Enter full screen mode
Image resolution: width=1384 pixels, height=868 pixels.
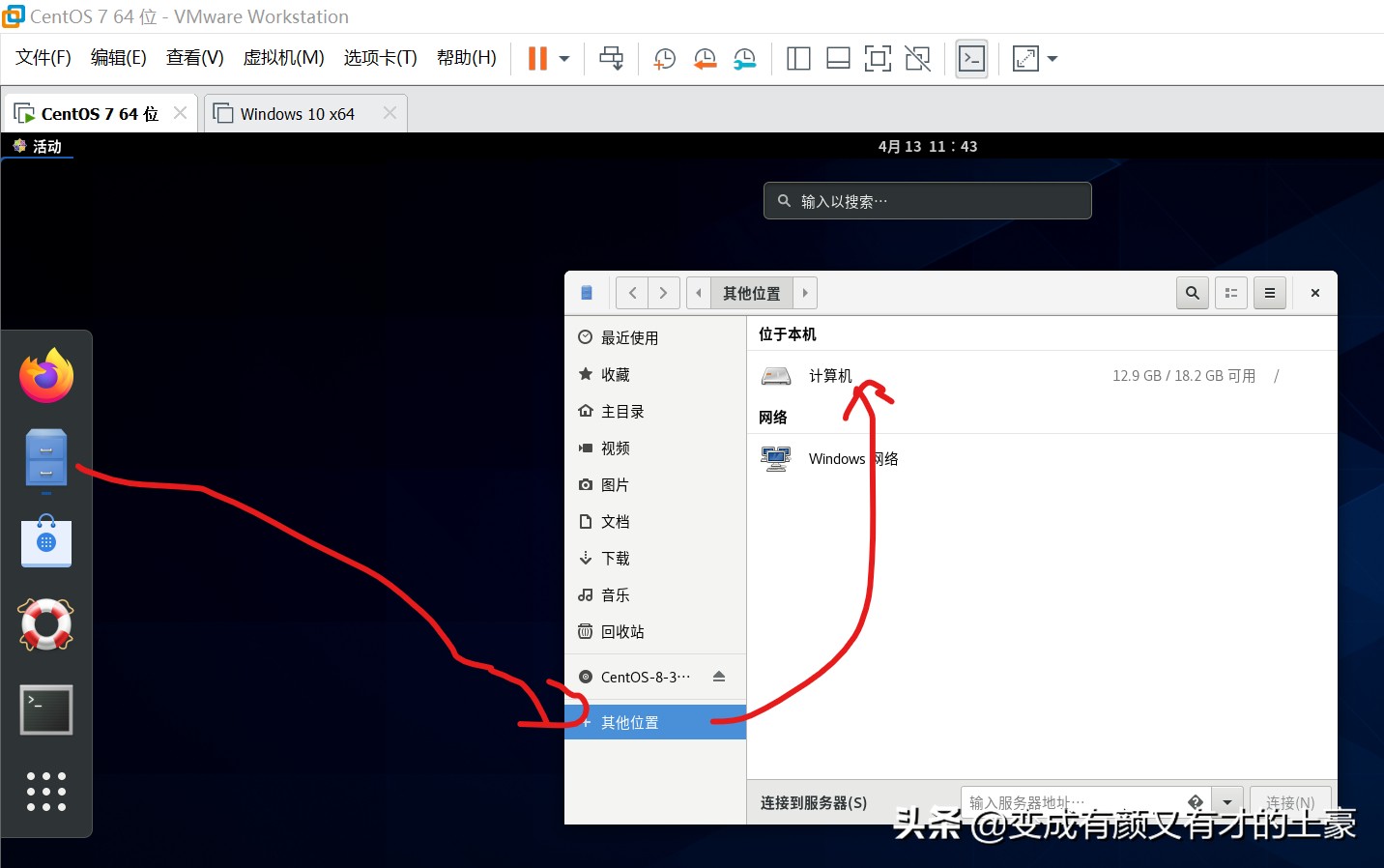tap(878, 59)
